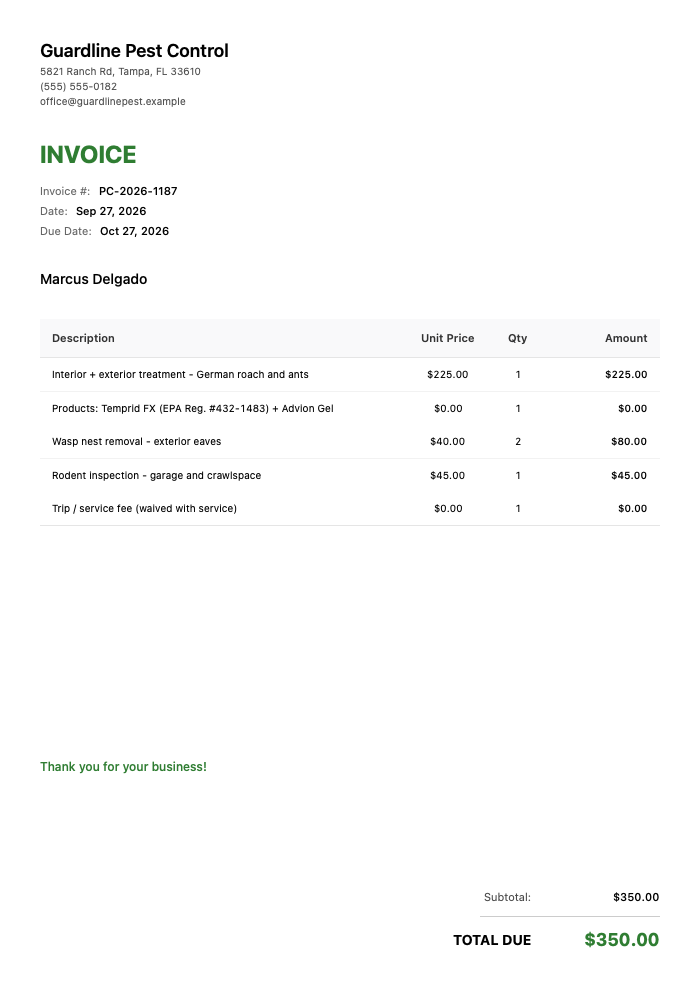700x990 pixels.
Task: Click the subtotal value $350.00
Action: coord(636,897)
